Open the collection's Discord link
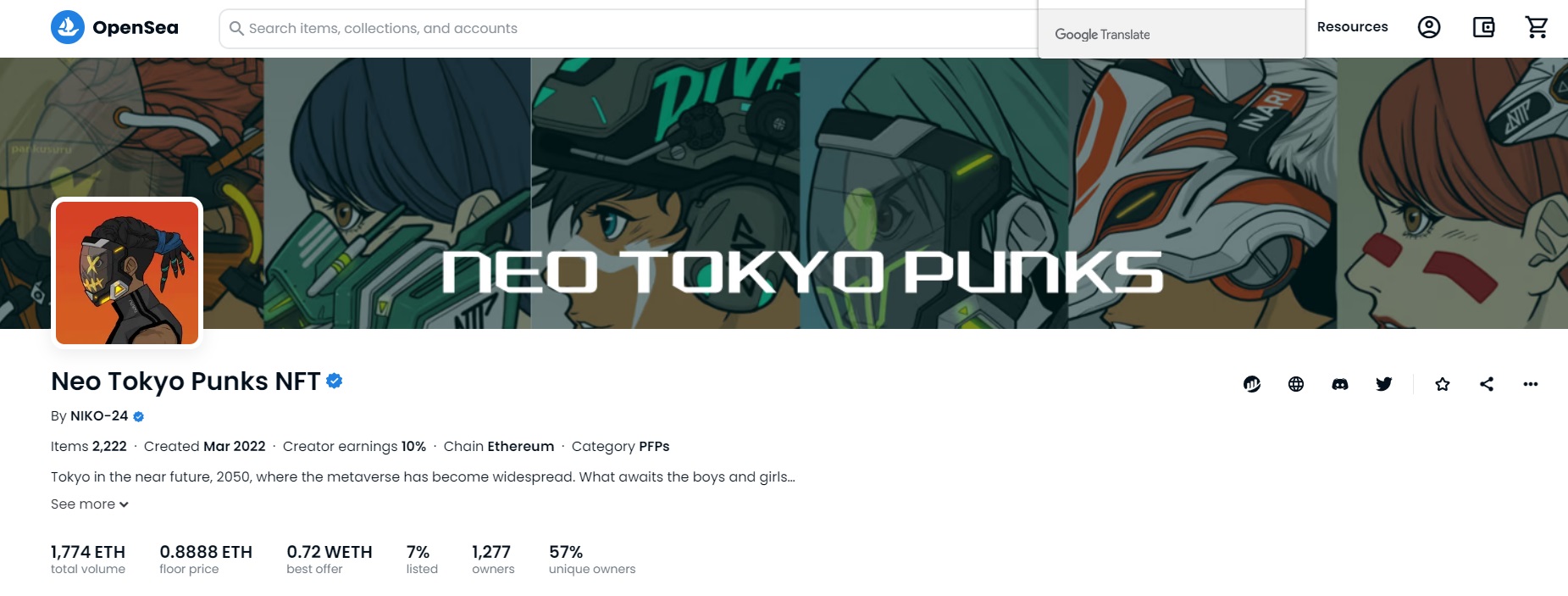 click(1340, 384)
